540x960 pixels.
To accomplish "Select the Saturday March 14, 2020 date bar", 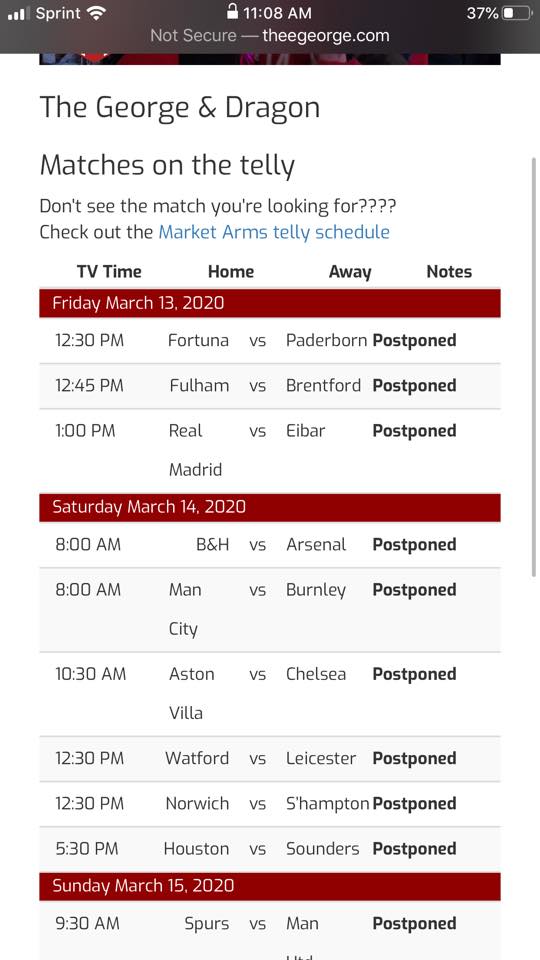I will 270,508.
